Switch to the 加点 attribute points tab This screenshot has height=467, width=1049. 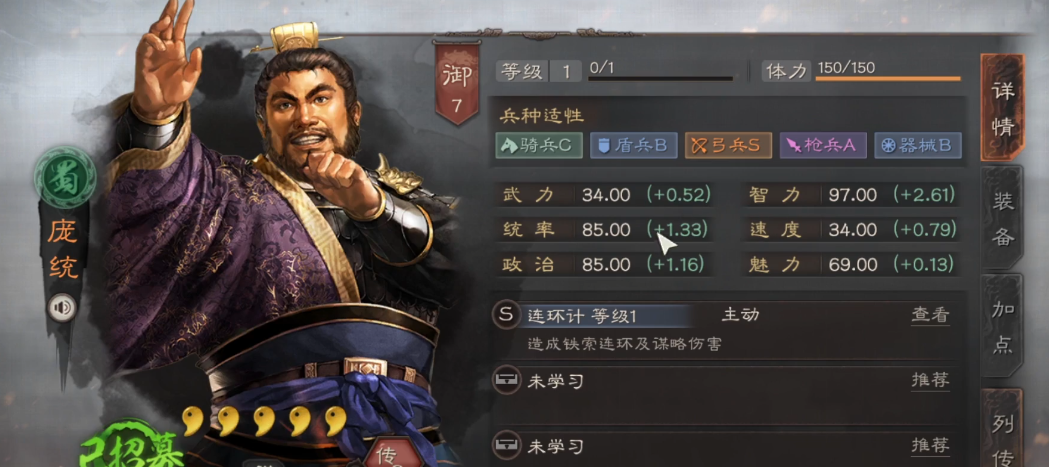[x=1002, y=326]
